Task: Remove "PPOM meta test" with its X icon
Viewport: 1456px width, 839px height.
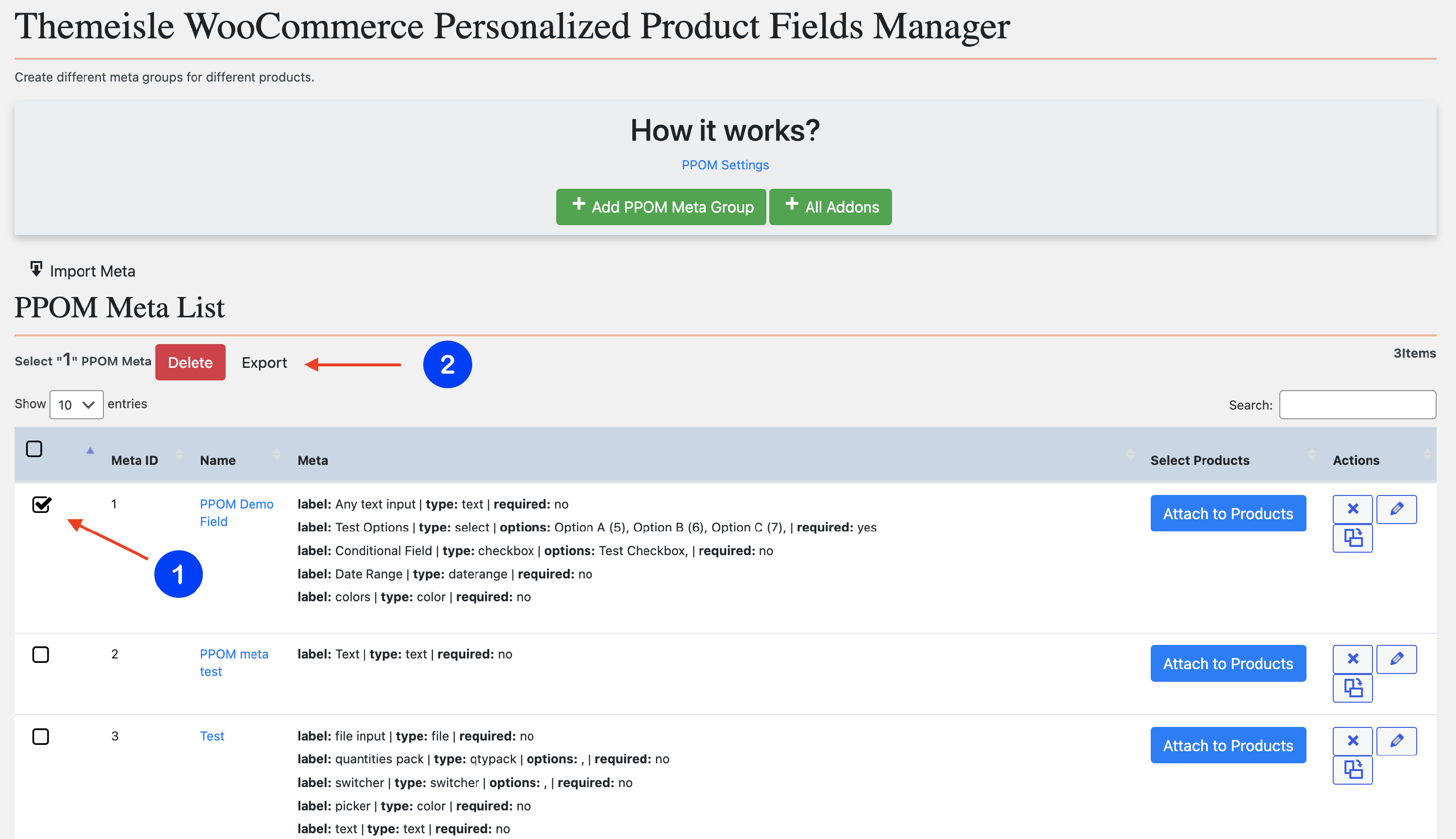Action: point(1354,658)
